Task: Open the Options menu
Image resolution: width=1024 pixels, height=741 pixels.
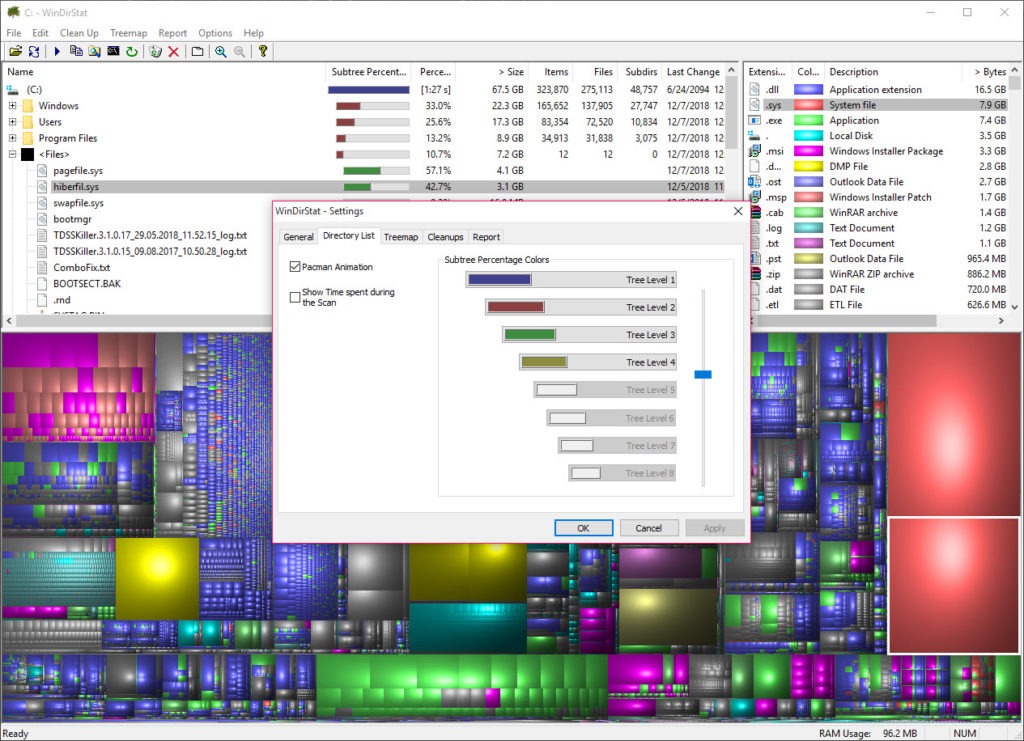Action: [215, 33]
